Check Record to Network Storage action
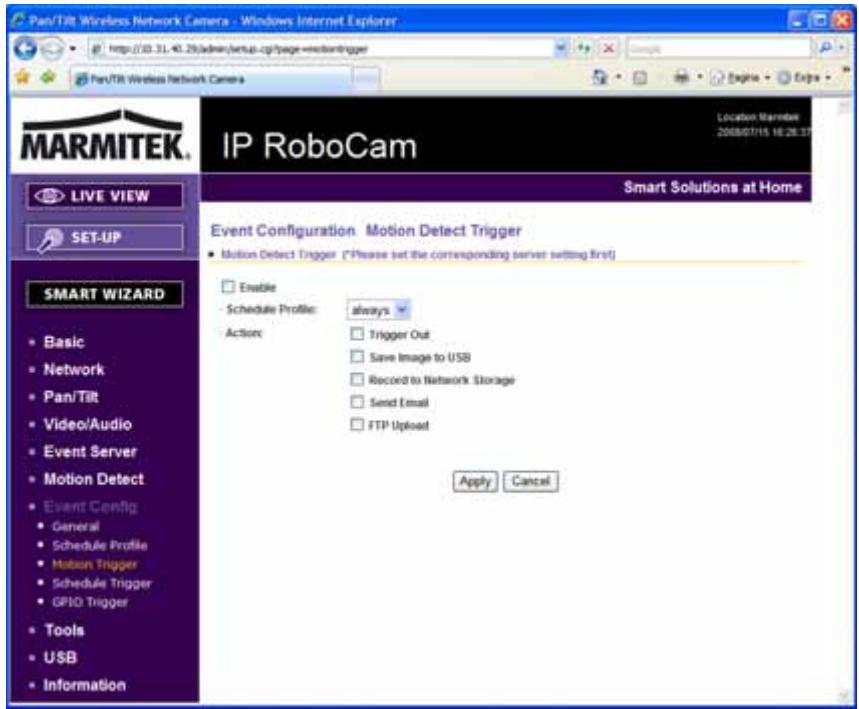Screen dimensions: 859x709 coord(357,380)
